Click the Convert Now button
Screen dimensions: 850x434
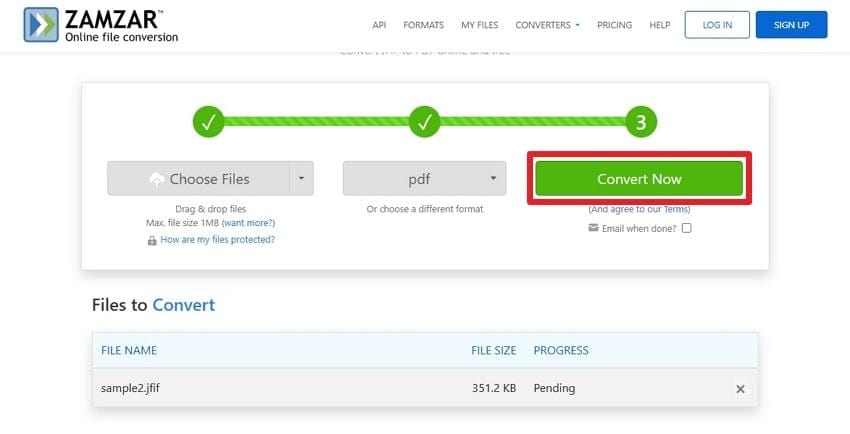pos(639,178)
